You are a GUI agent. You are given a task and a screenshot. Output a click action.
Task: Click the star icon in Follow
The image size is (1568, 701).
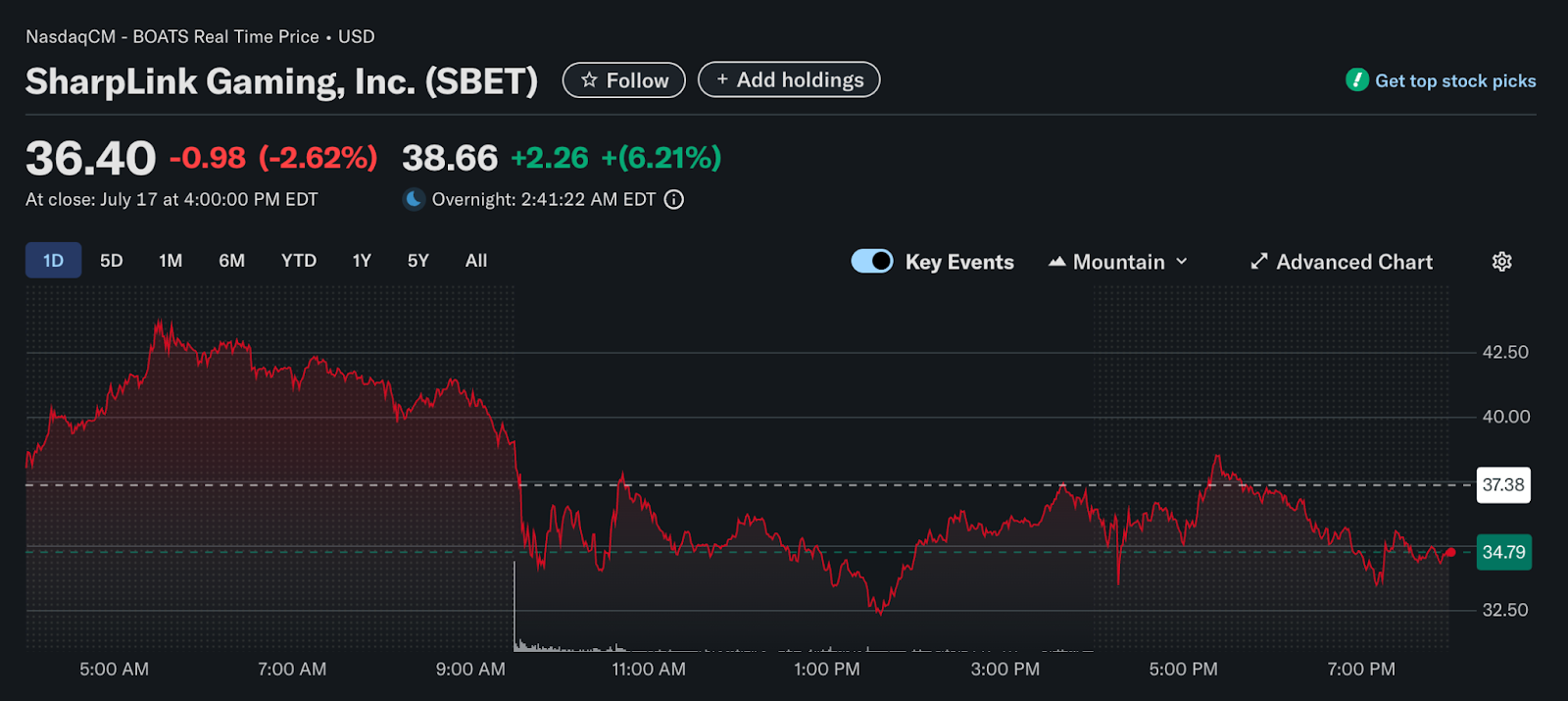(589, 80)
